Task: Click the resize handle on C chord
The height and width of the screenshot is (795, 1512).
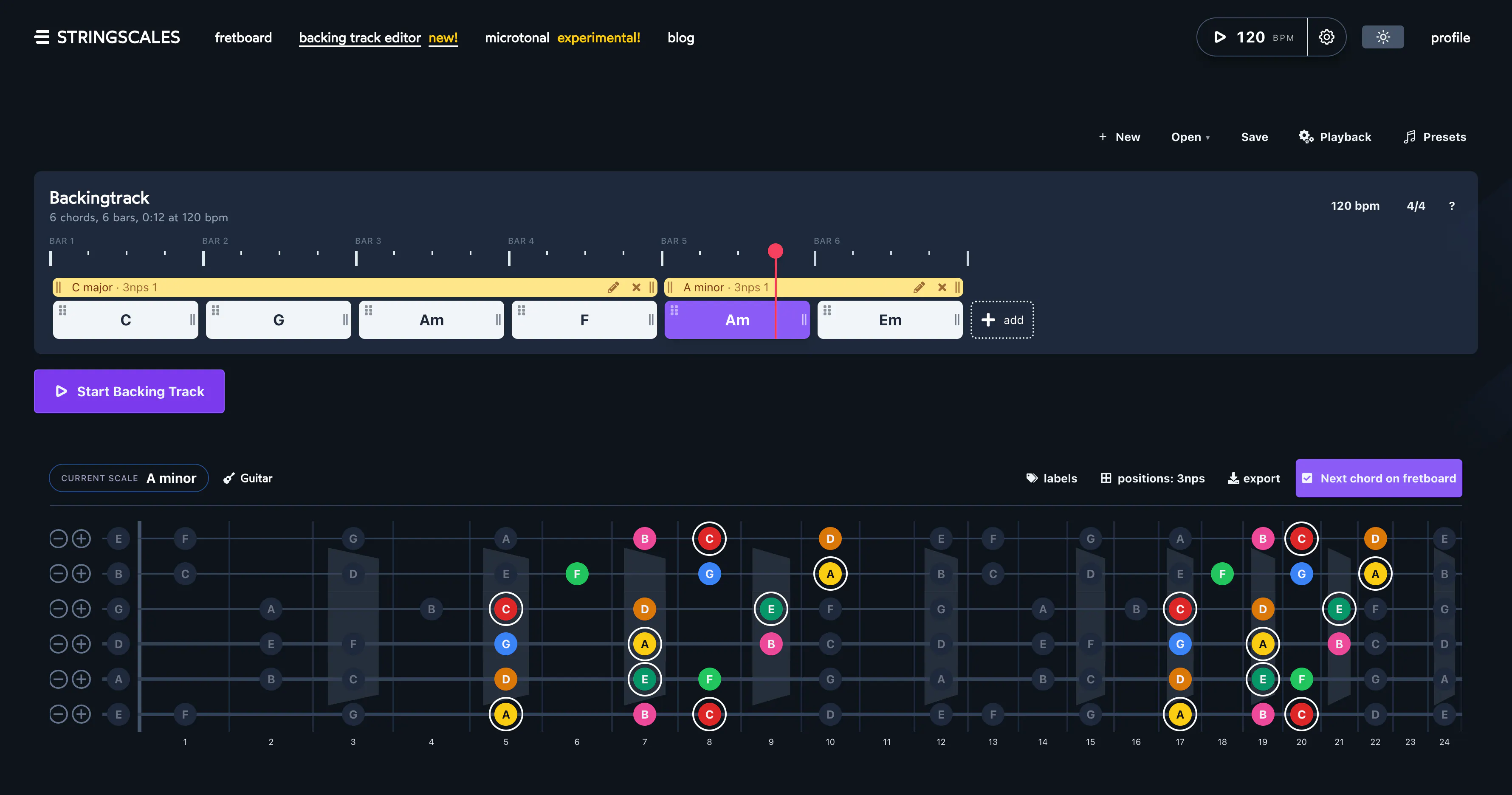Action: pyautogui.click(x=192, y=320)
